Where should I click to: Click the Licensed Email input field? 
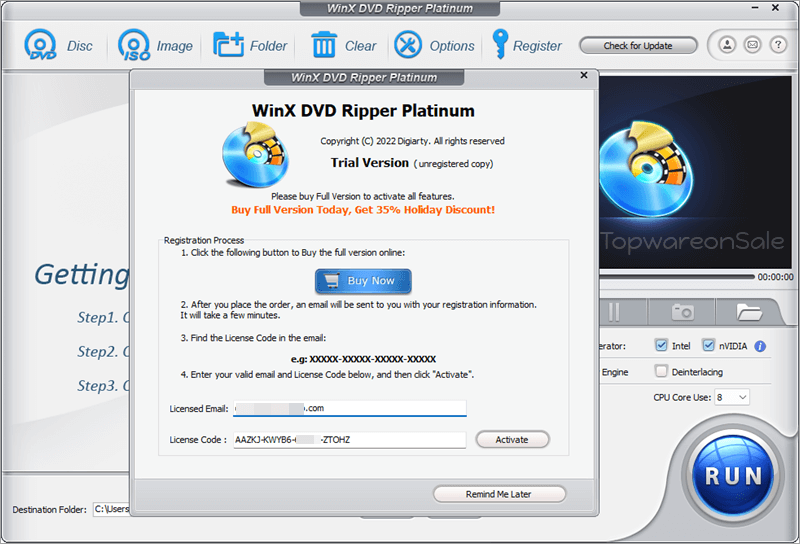click(x=349, y=408)
